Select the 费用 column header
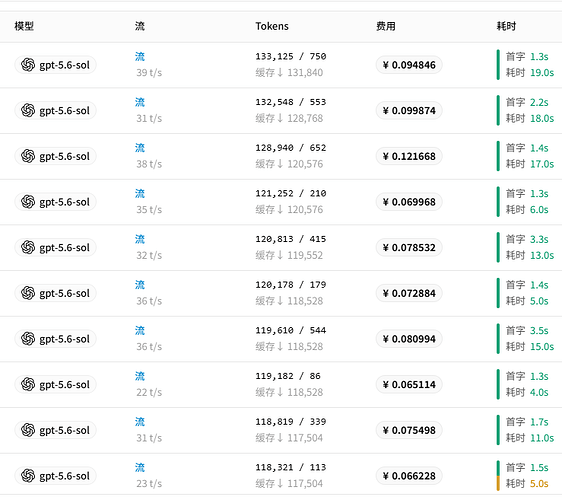562x500 pixels. (x=386, y=26)
